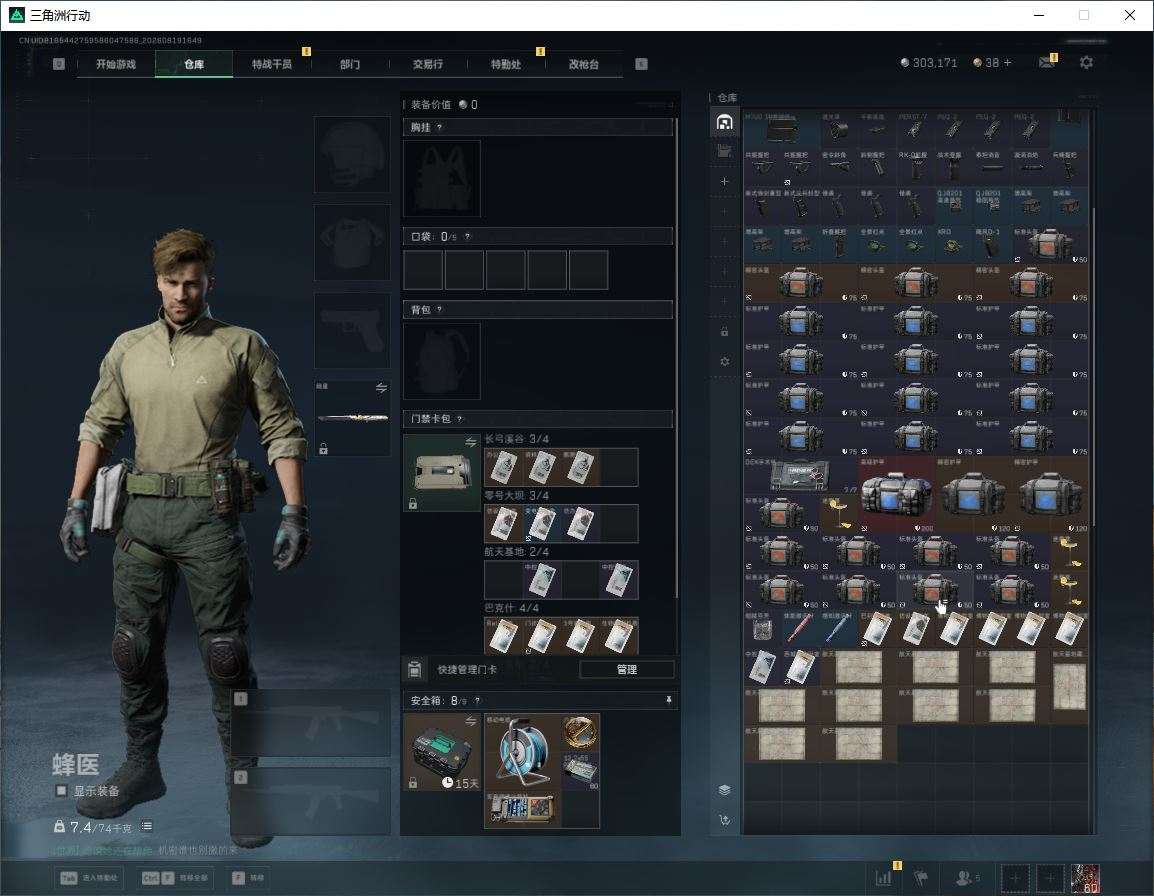
Task: Click the equipment panel vertical scrollbar
Action: (x=676, y=357)
